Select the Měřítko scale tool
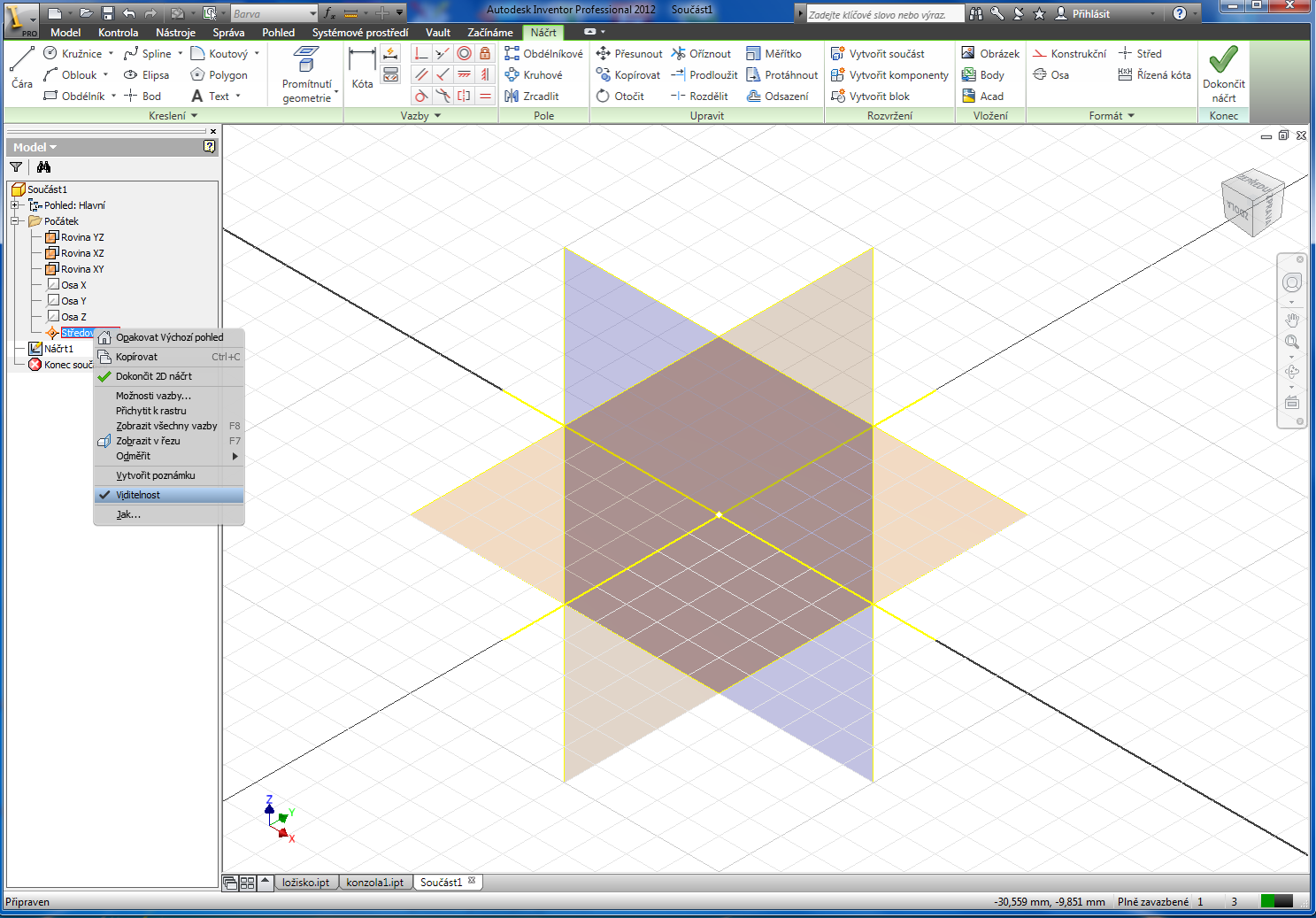 click(x=773, y=54)
